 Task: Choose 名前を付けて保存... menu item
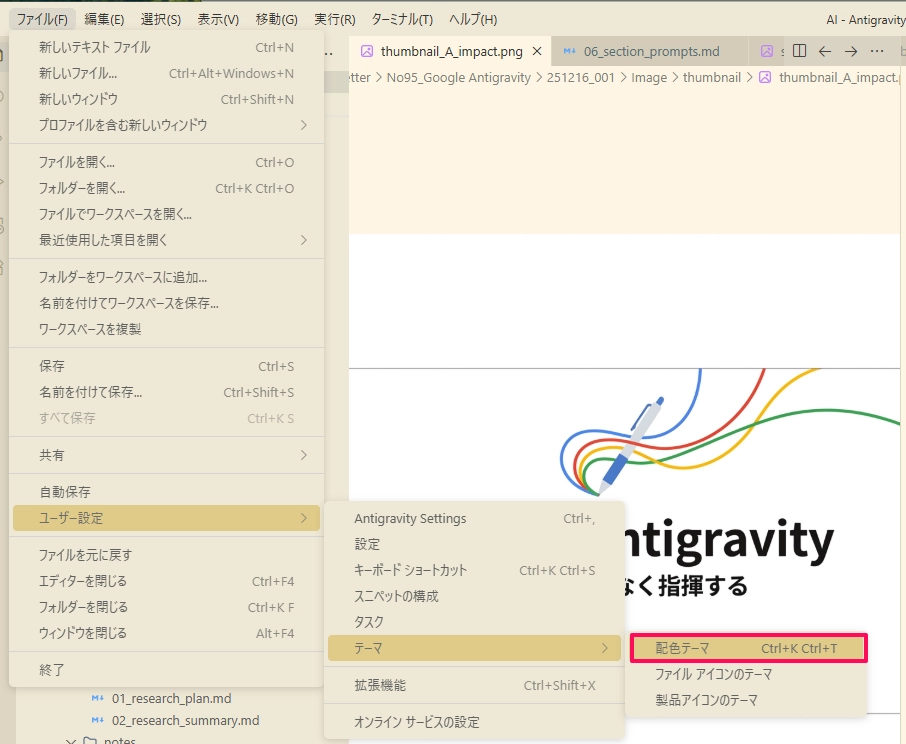166,392
